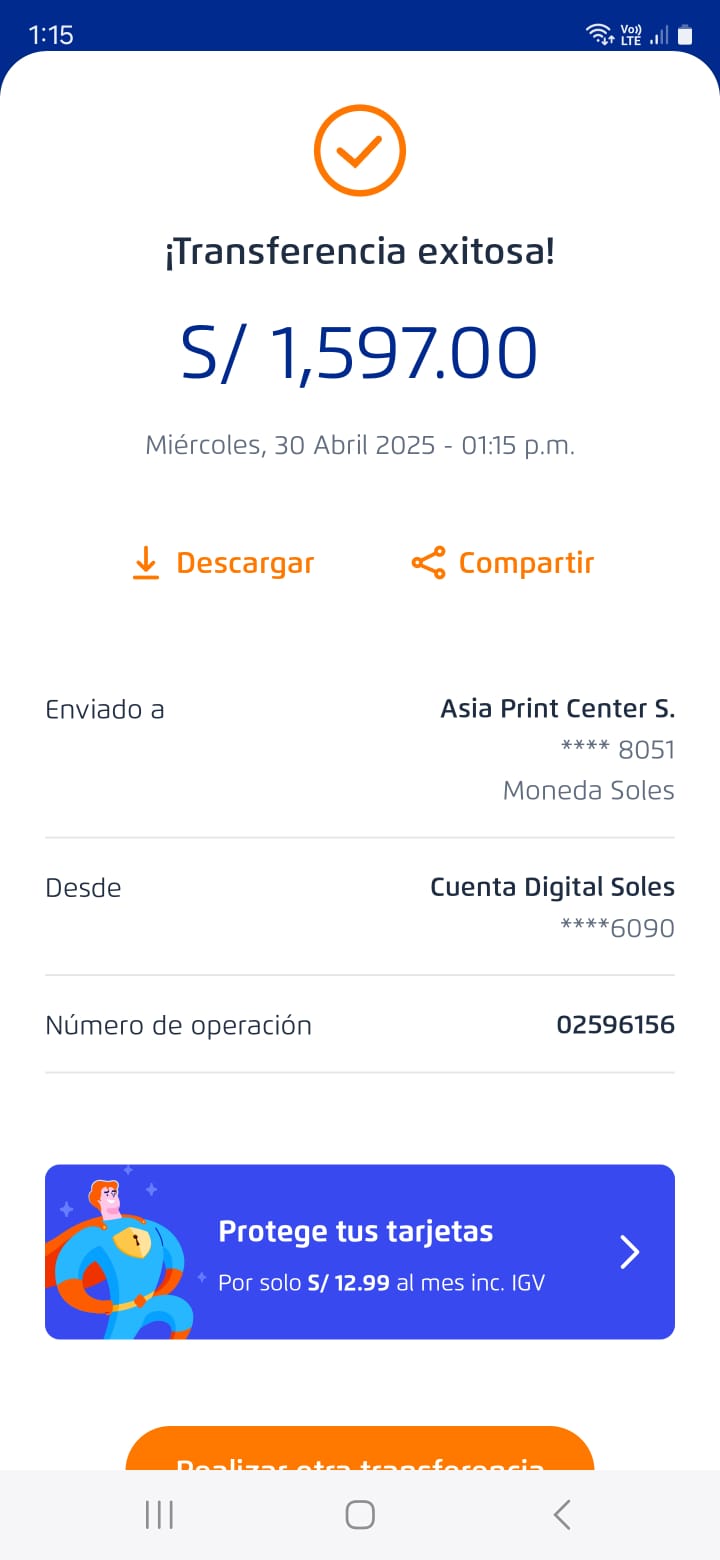The width and height of the screenshot is (720, 1560).
Task: Tap the battery status icon
Action: tap(685, 35)
